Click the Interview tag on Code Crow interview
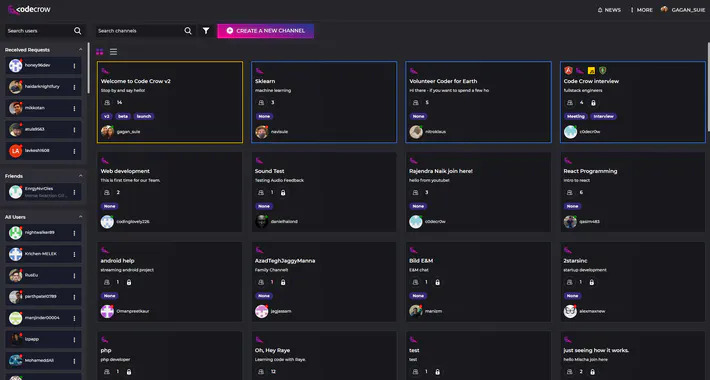Screen dimensions: 710x380 [x=603, y=116]
